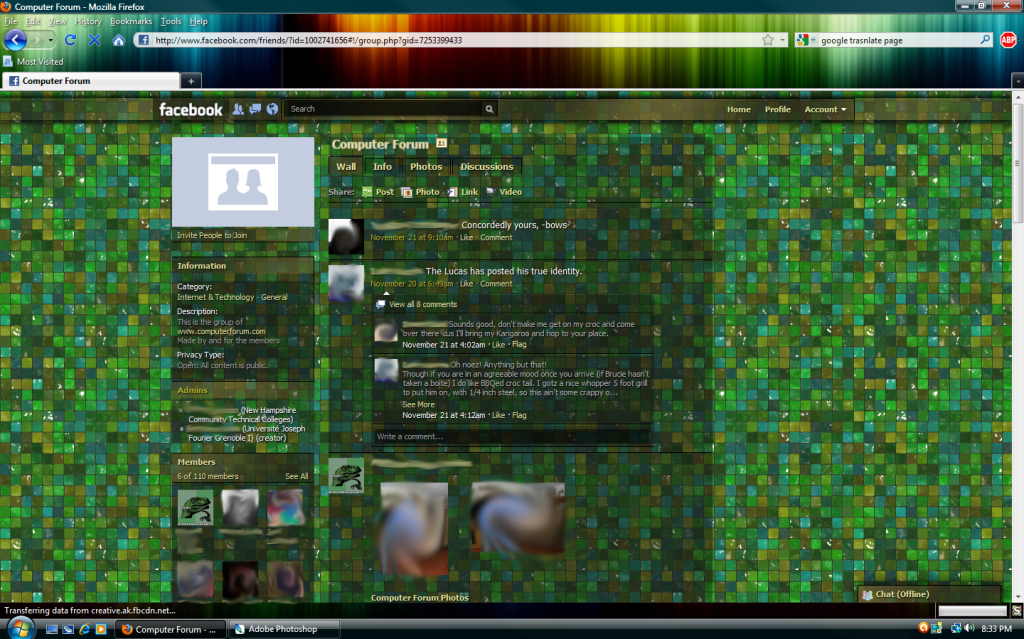
Task: Click the Facebook search magnifier button
Action: click(489, 109)
